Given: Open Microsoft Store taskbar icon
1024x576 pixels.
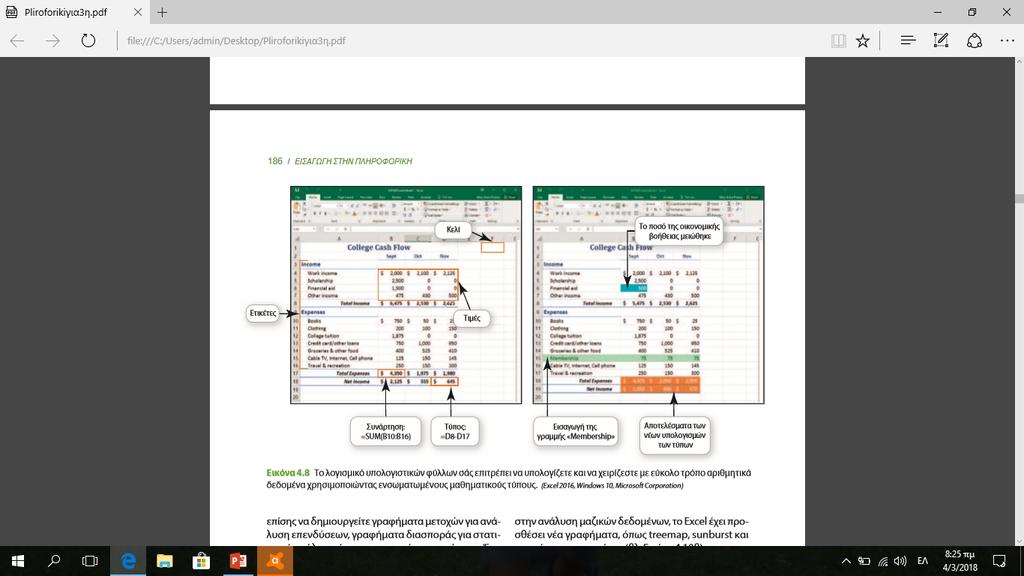Looking at the screenshot, I should click(201, 561).
